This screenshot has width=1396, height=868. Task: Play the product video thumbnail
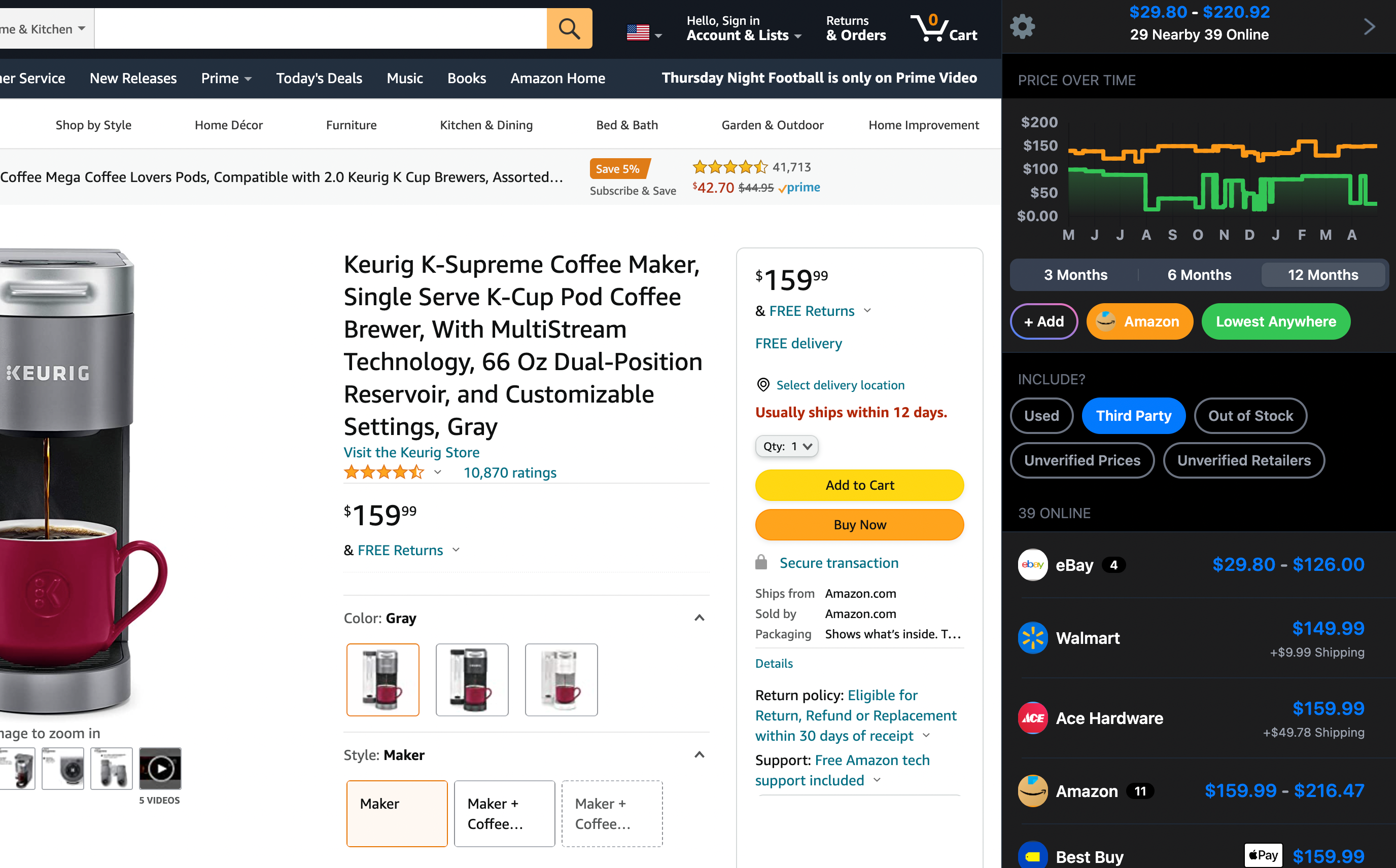click(160, 768)
